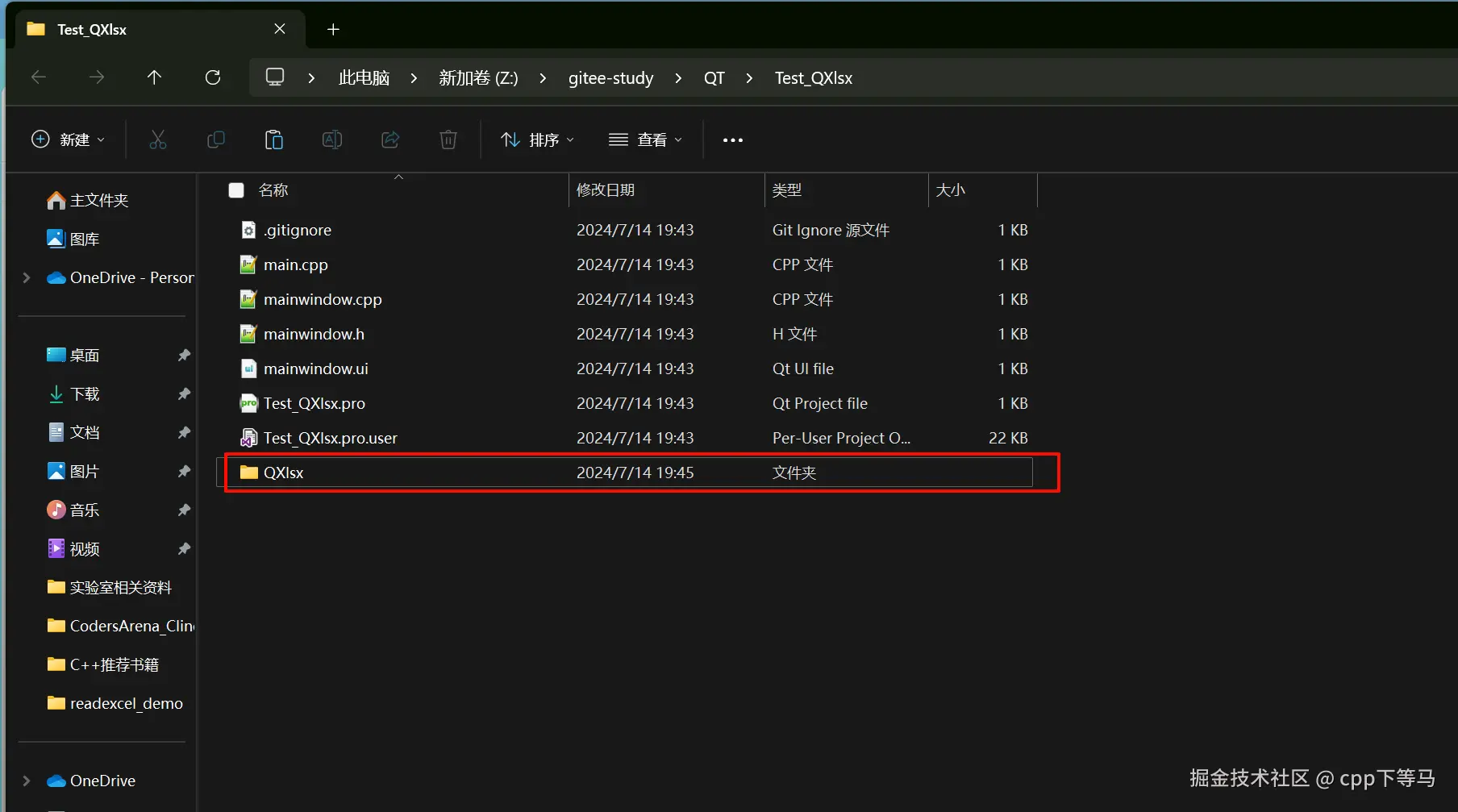Expand the bottom OneDrive tree node
This screenshot has height=812, width=1458.
point(27,781)
